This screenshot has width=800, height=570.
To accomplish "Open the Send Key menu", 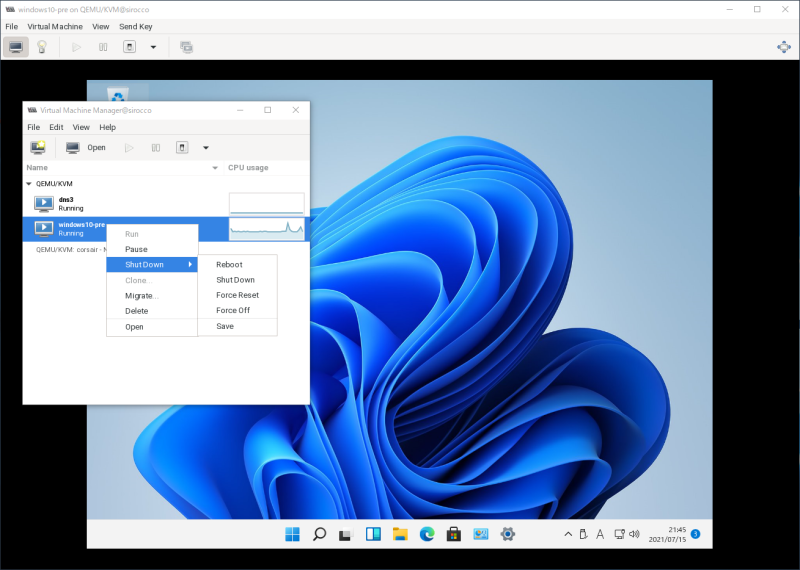I will coord(136,27).
